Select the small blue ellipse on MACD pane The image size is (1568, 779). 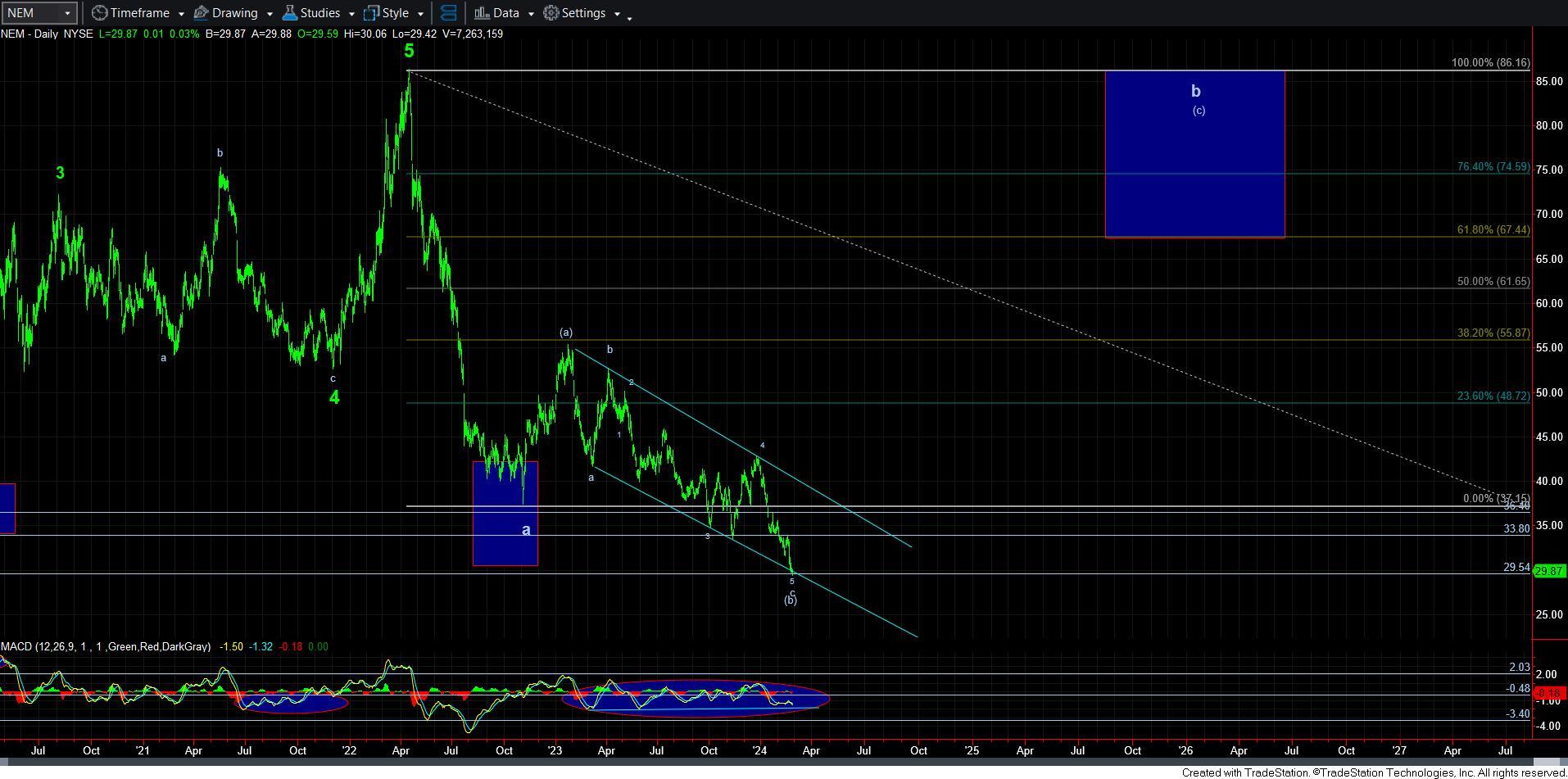pyautogui.click(x=292, y=702)
